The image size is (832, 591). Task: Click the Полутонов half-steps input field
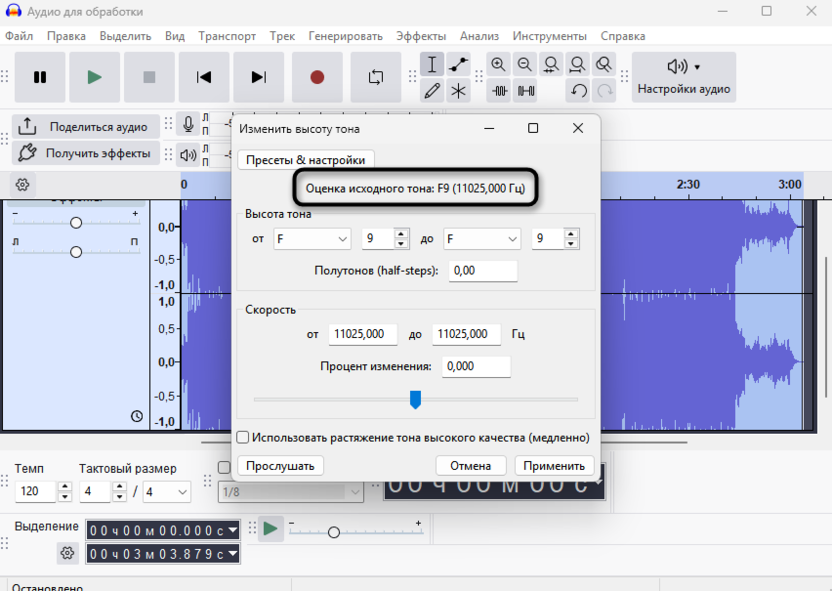(x=483, y=271)
